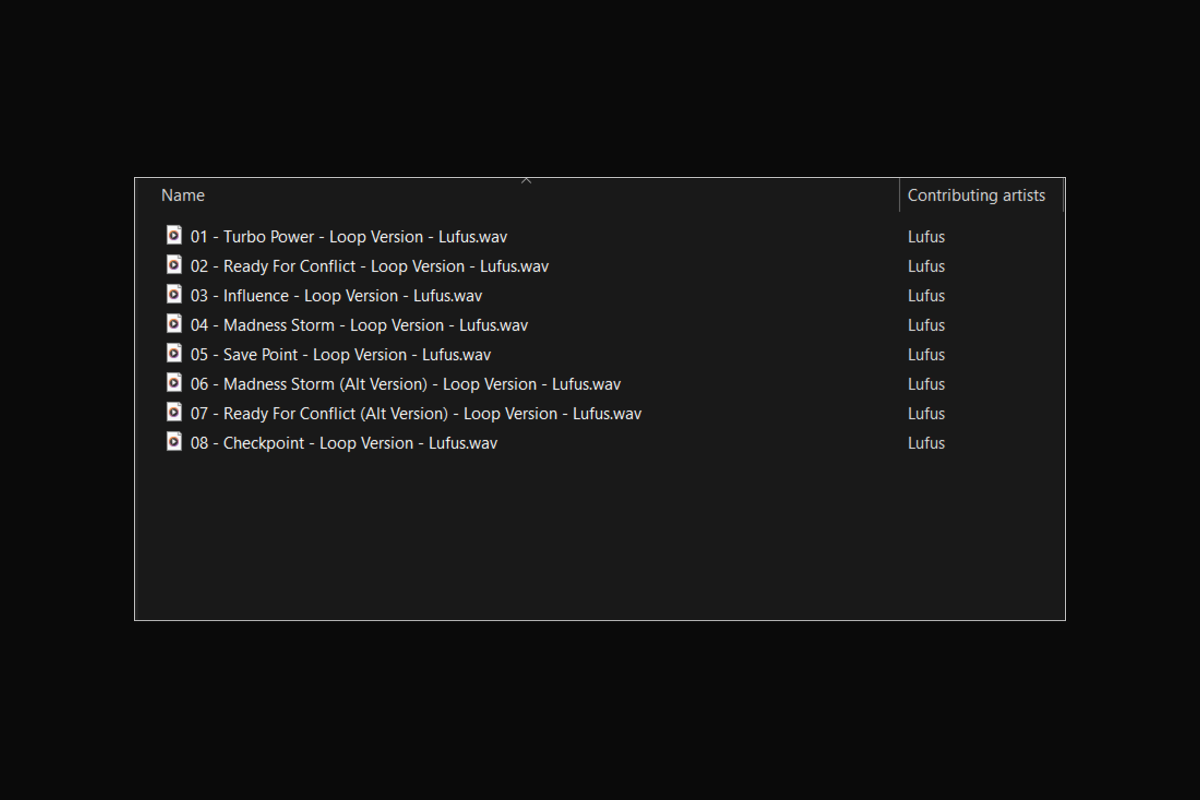This screenshot has width=1200, height=800.
Task: Click the wav icon next to 03 Influence
Action: click(x=174, y=295)
